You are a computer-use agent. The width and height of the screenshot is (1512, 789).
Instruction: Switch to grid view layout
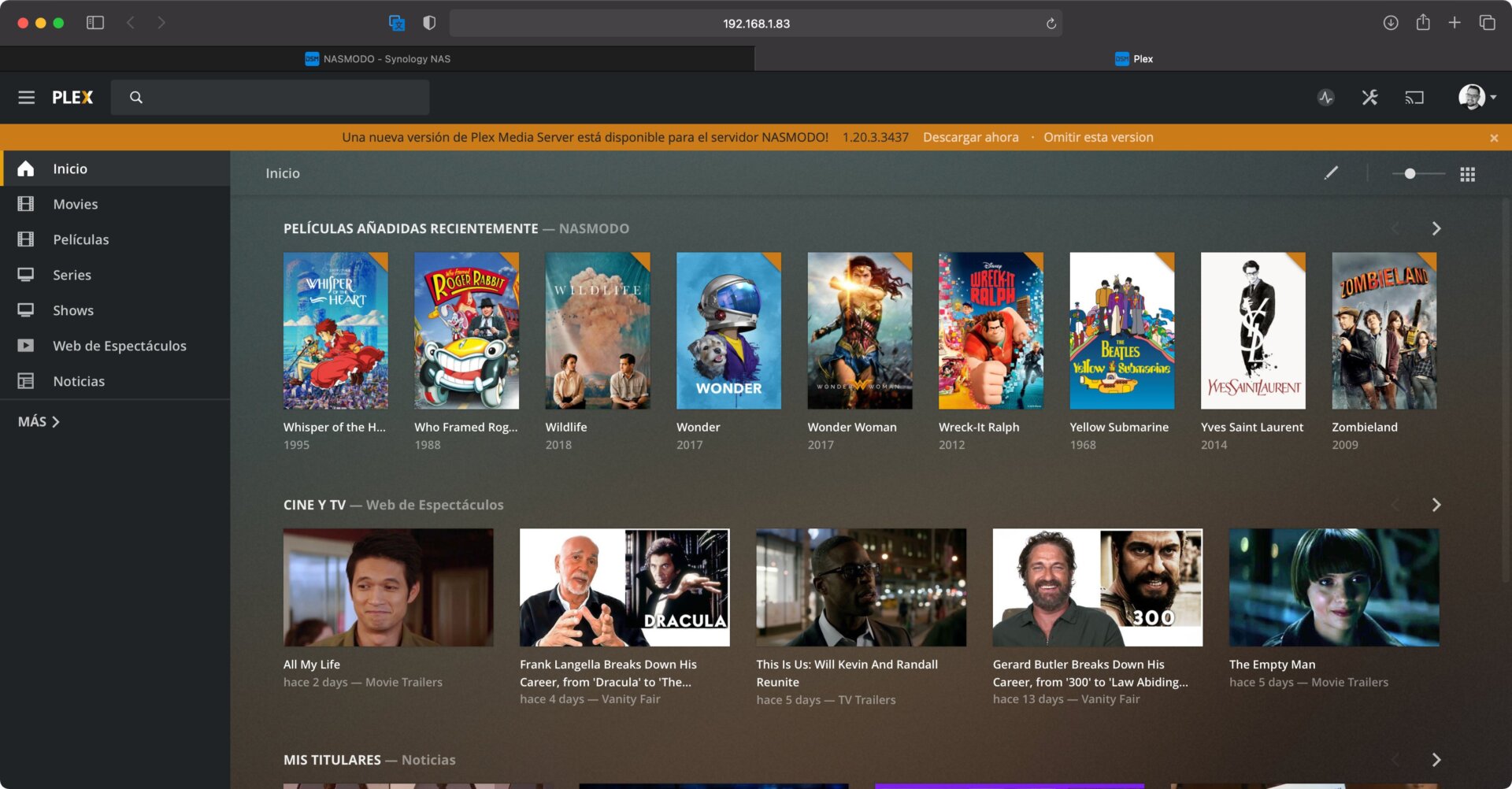click(x=1467, y=173)
